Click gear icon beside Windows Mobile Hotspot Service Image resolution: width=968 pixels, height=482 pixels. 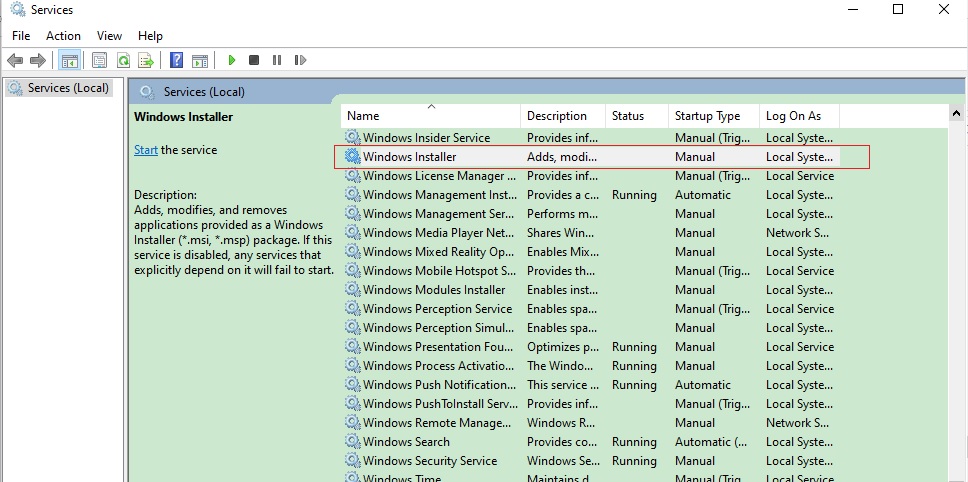(x=353, y=270)
